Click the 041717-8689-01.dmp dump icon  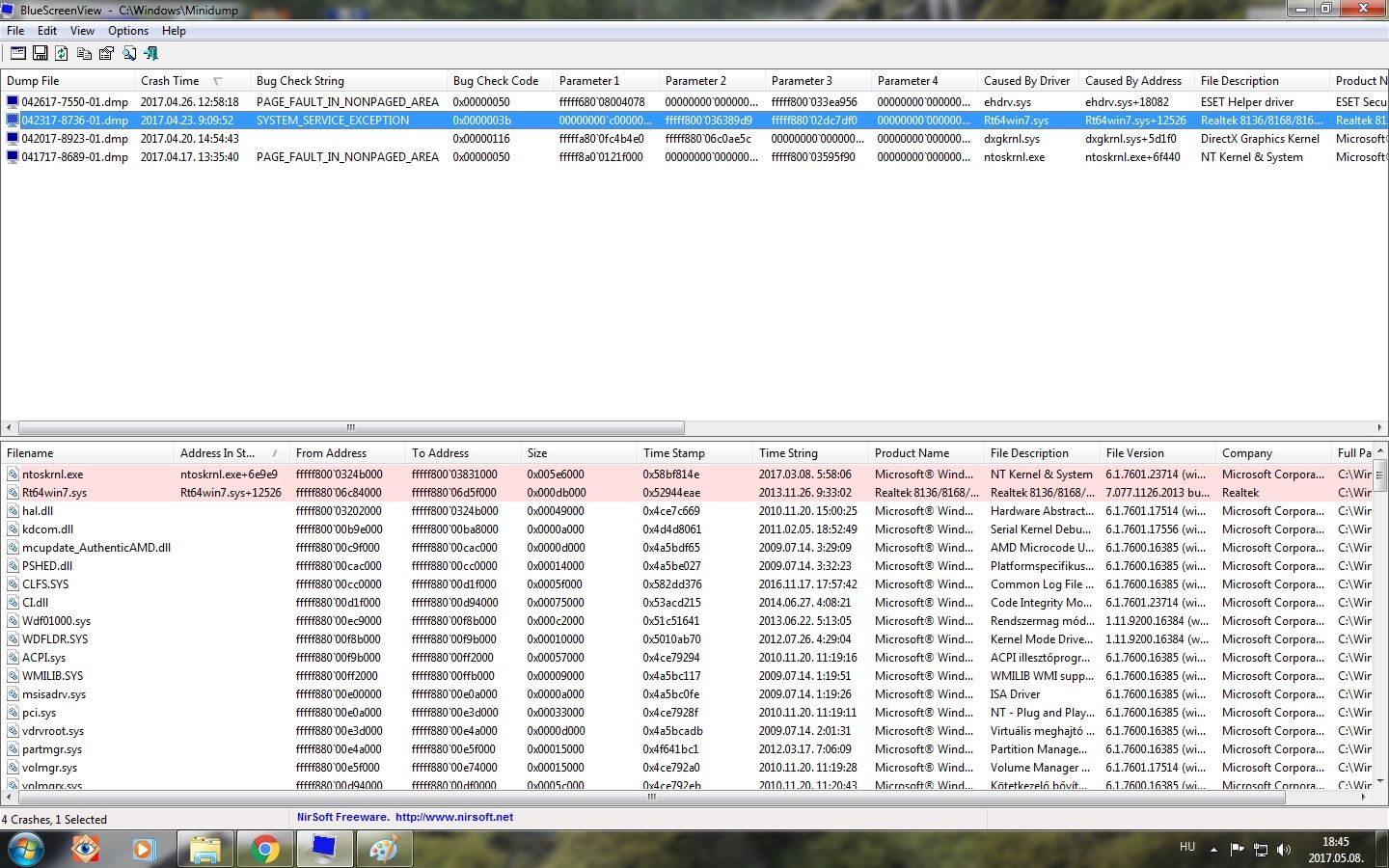point(13,156)
